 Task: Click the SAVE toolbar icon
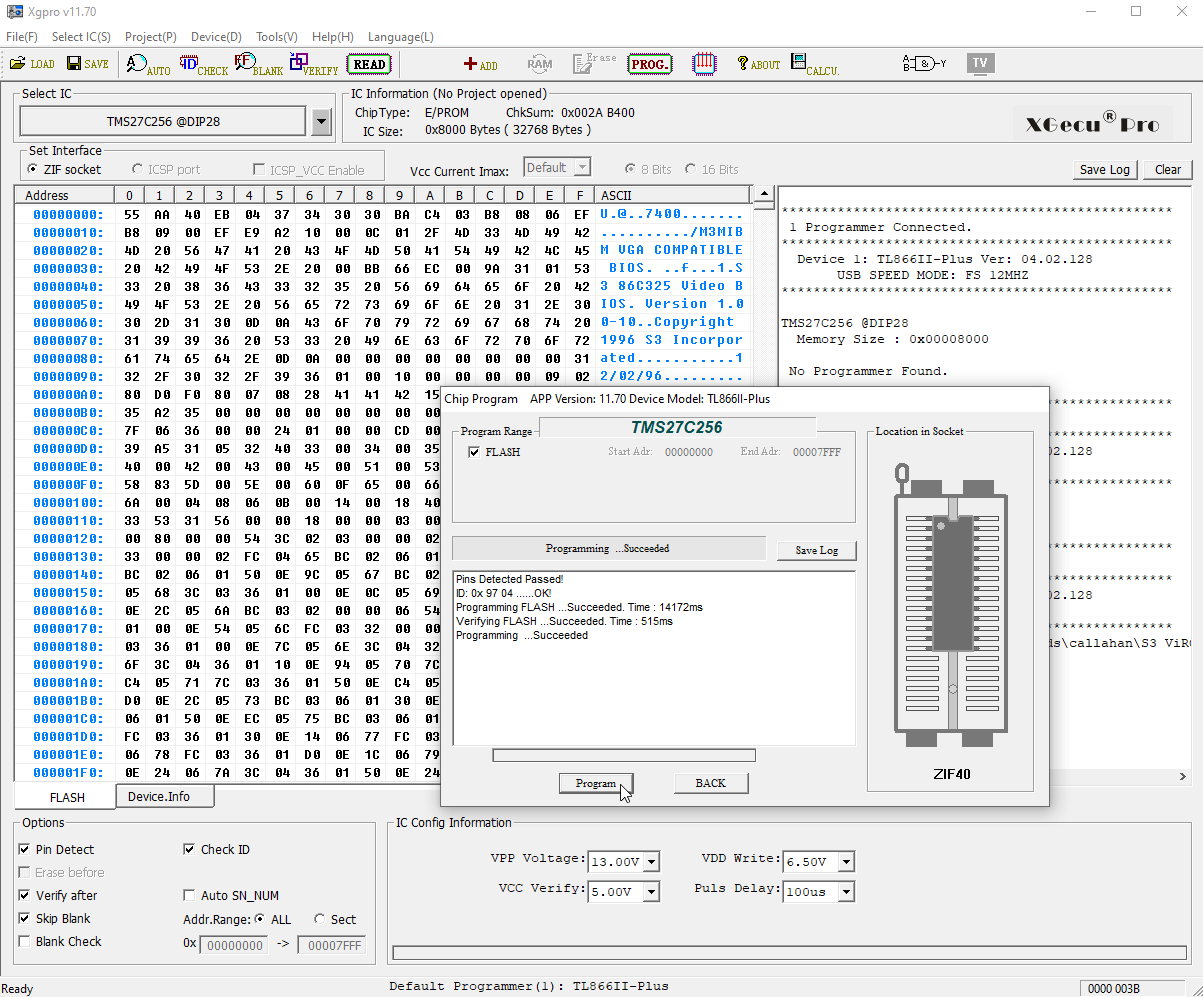point(88,64)
